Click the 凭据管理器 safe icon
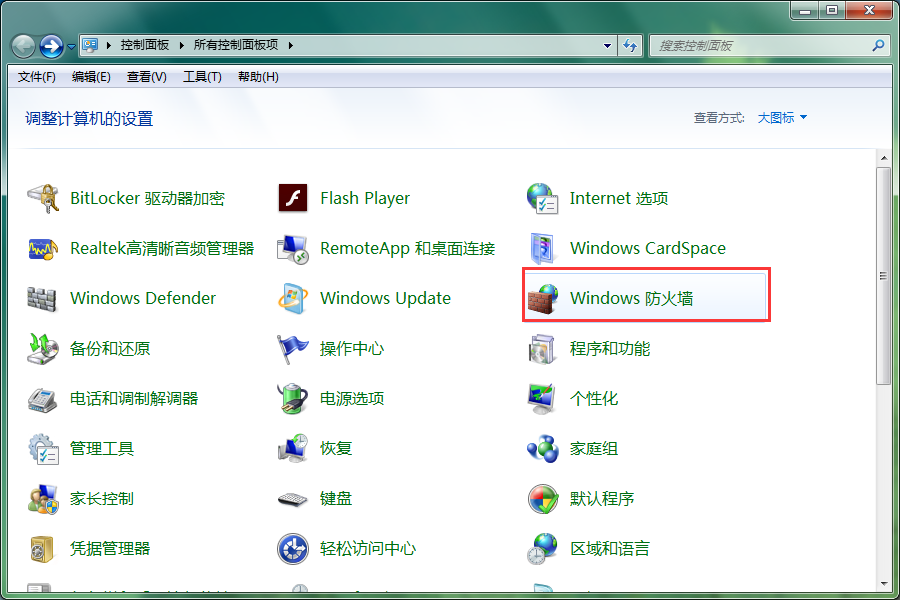The image size is (900, 600). pyautogui.click(x=42, y=549)
